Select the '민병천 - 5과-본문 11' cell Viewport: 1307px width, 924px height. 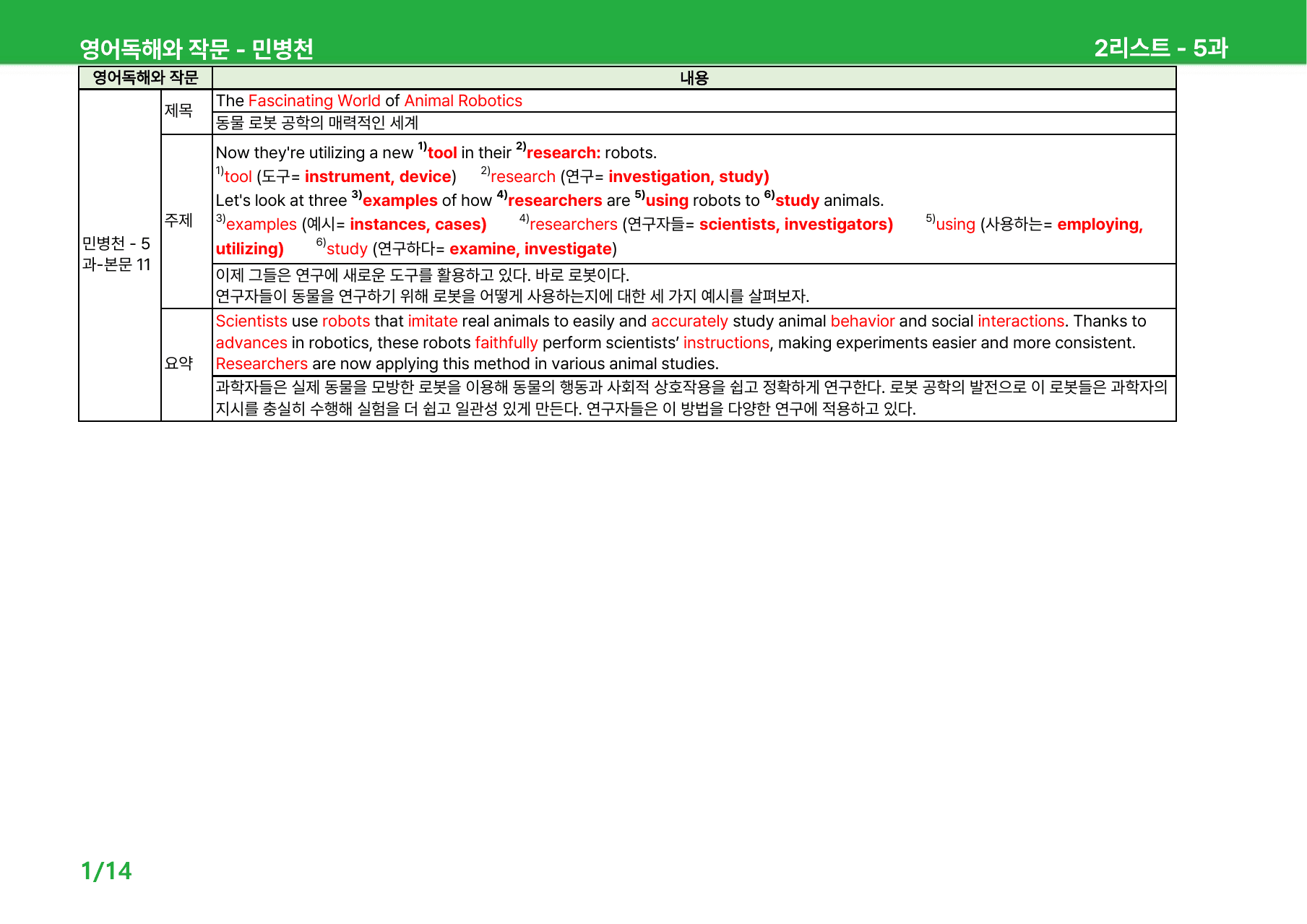[x=120, y=254]
